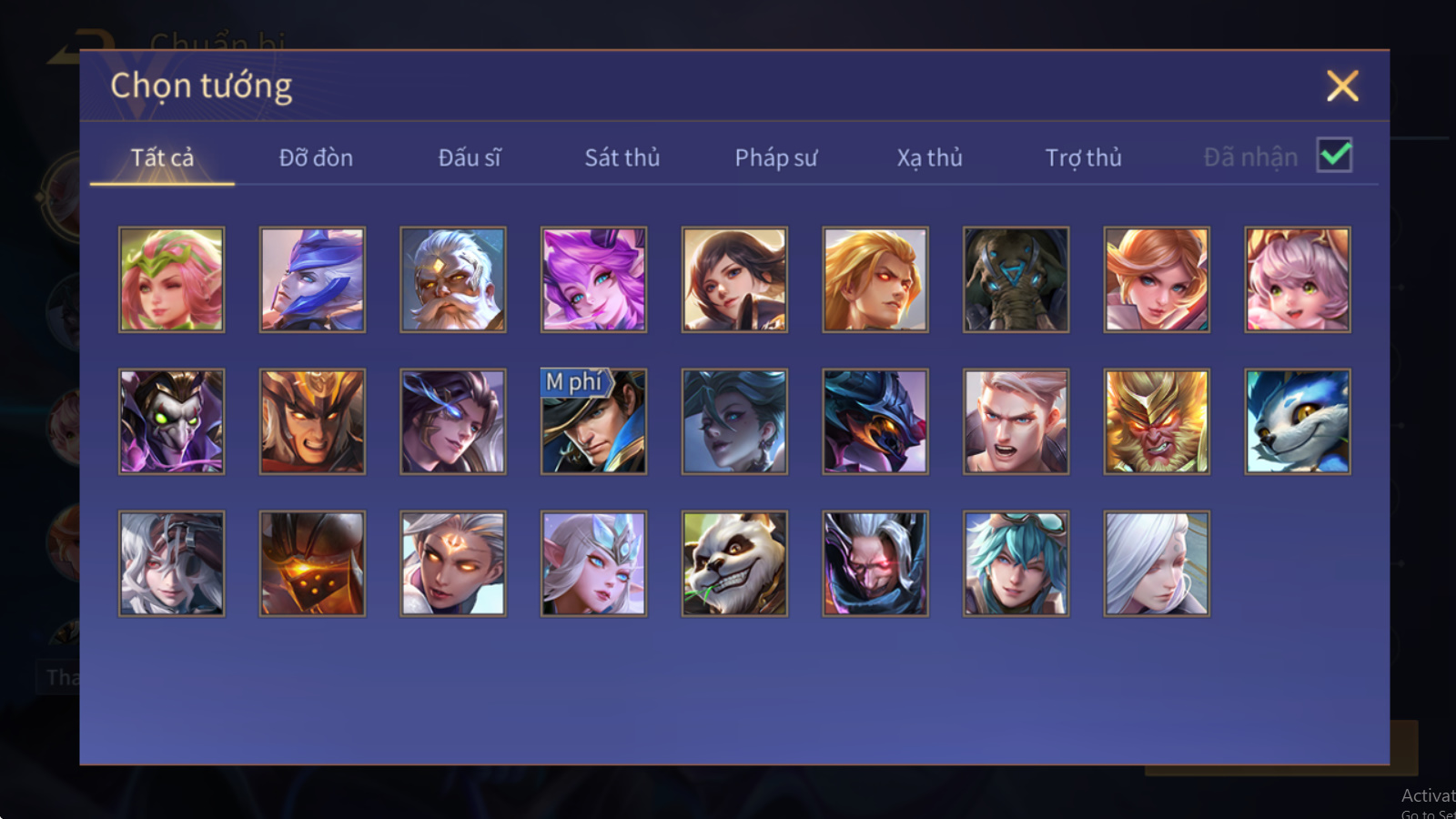Viewport: 1456px width, 819px height.
Task: Pick the white-haired woman hero in last row
Action: click(1157, 563)
